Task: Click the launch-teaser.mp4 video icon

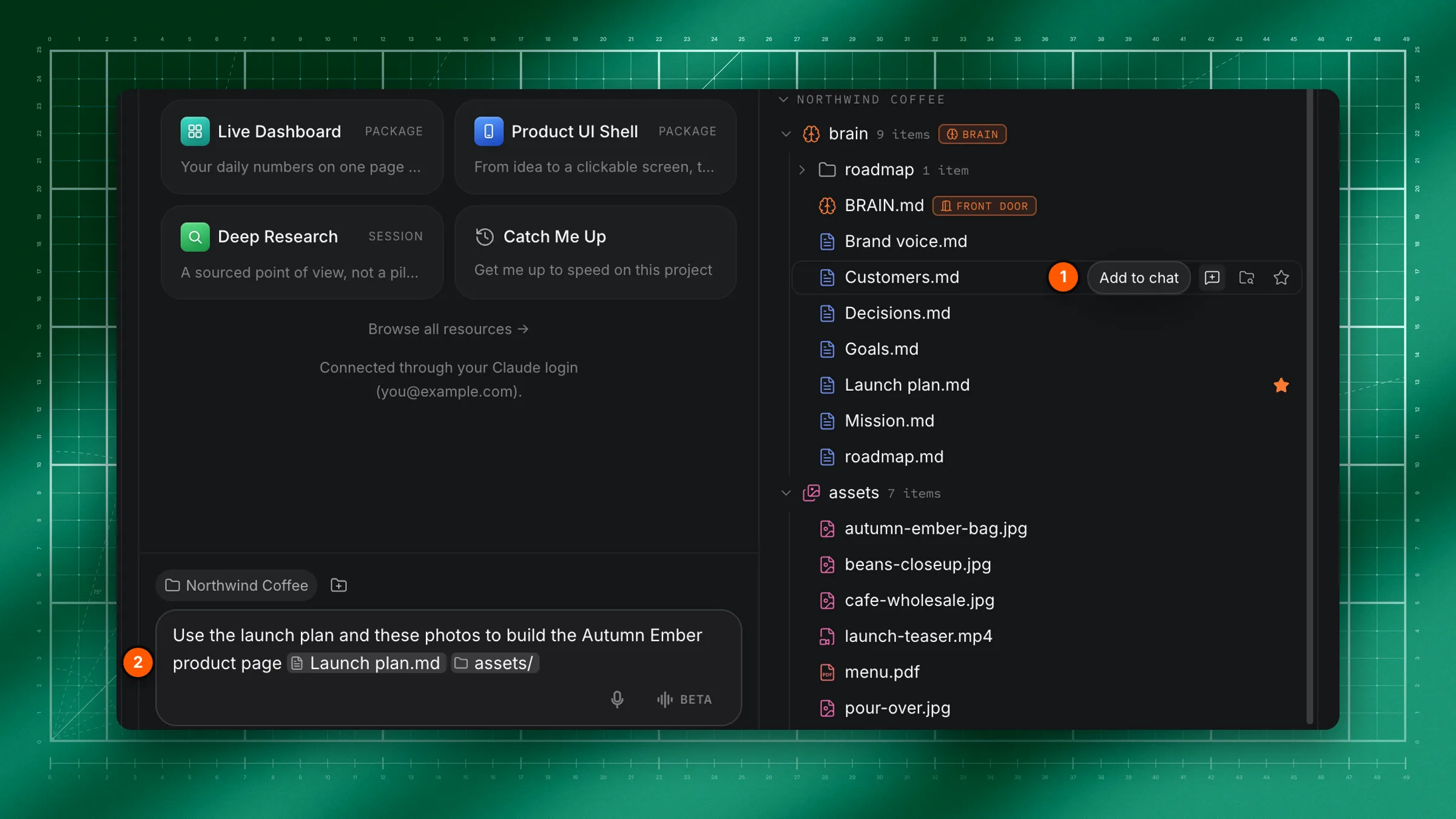Action: pos(827,636)
